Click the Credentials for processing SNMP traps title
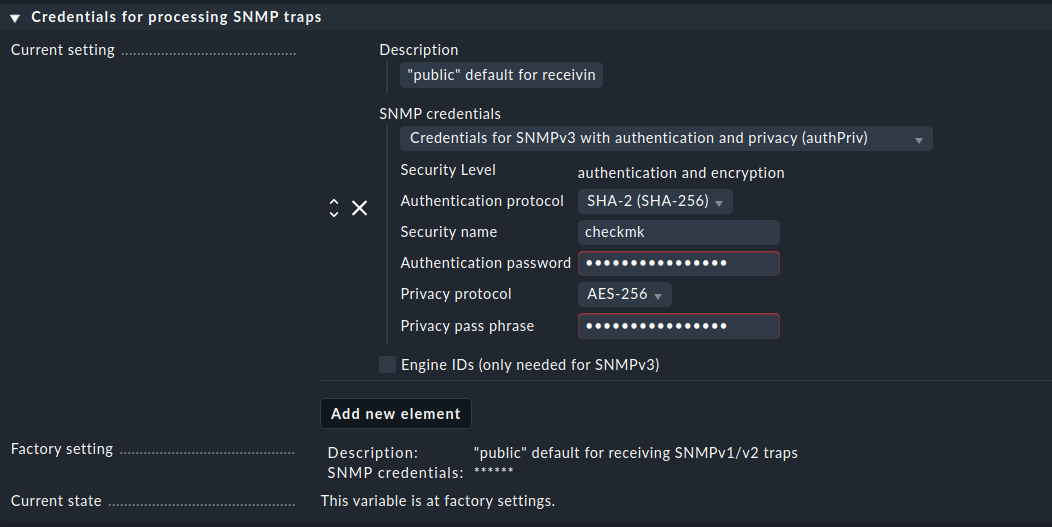The height and width of the screenshot is (527, 1052). pos(176,18)
